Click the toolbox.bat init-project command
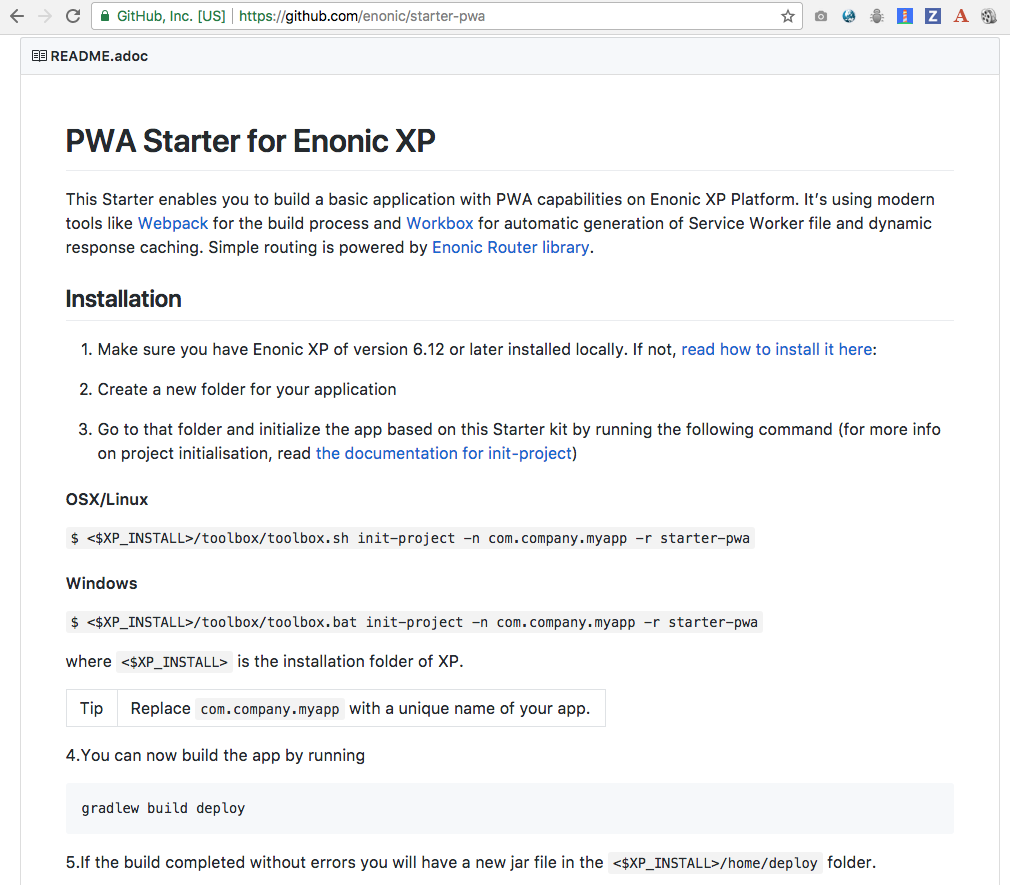This screenshot has width=1010, height=885. pyautogui.click(x=414, y=622)
